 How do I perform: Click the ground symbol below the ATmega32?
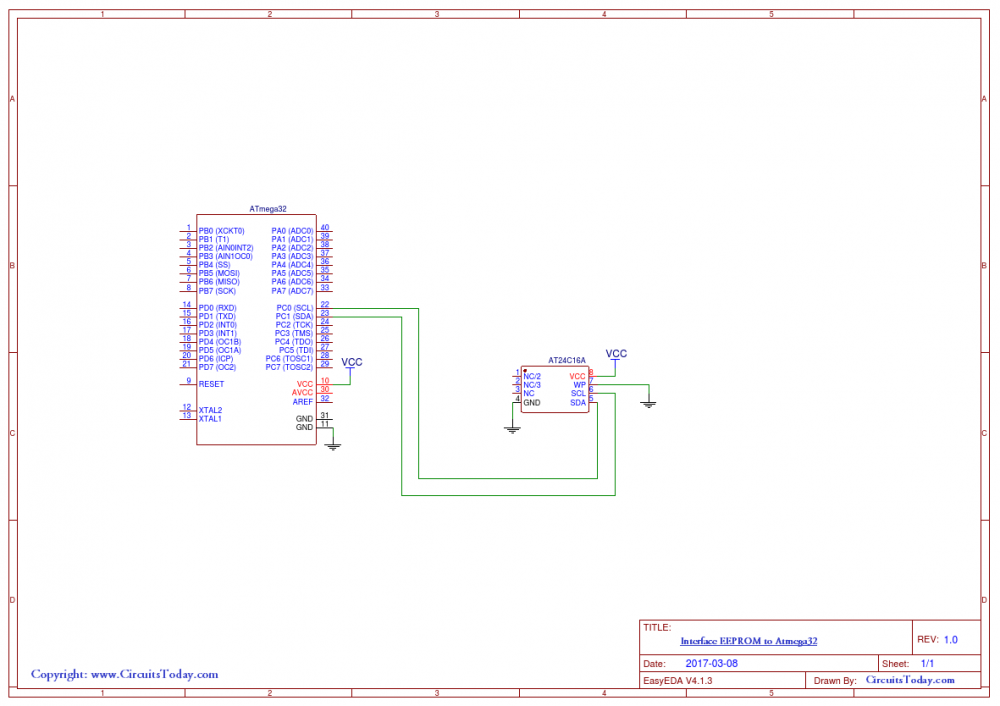334,445
